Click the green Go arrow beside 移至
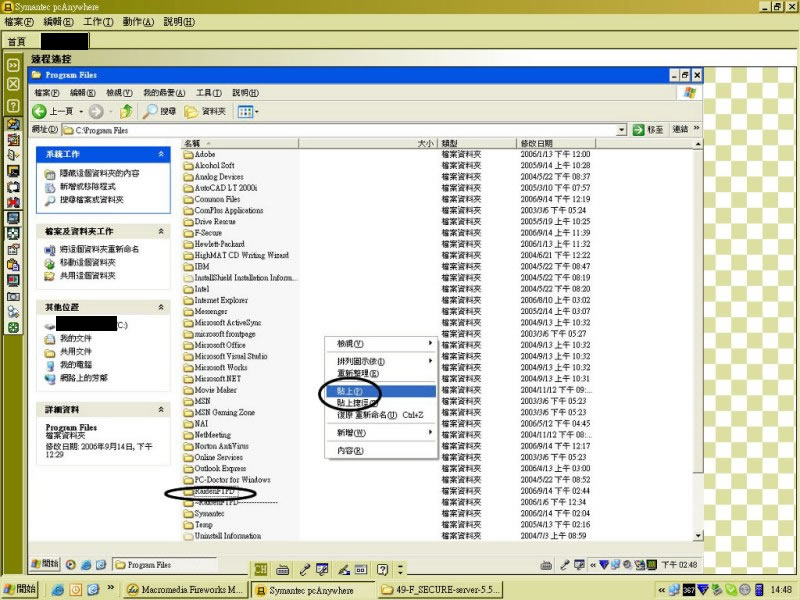 tap(638, 130)
